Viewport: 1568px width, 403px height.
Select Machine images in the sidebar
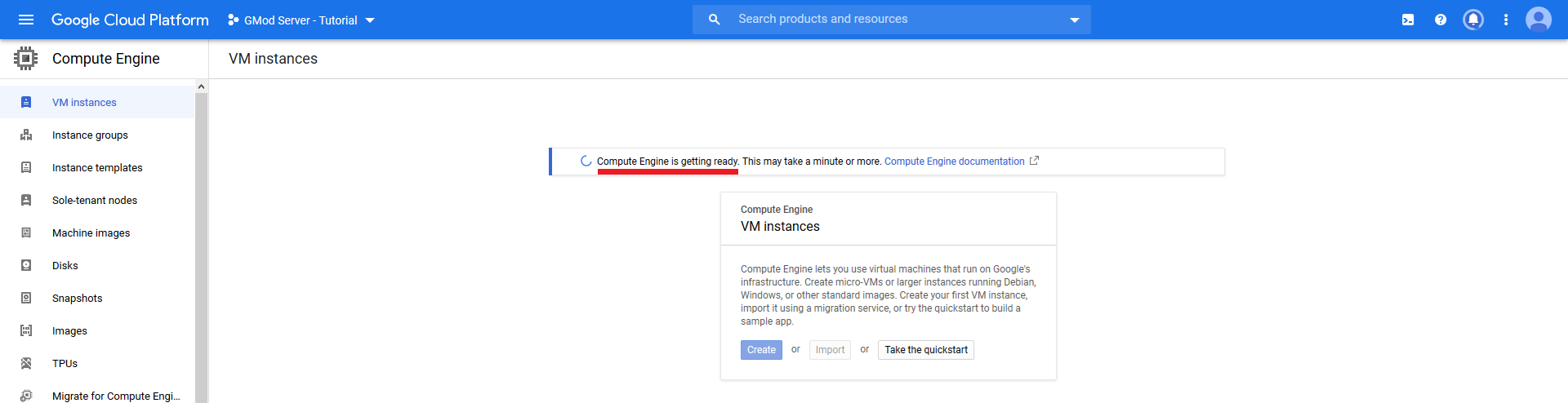pos(91,233)
